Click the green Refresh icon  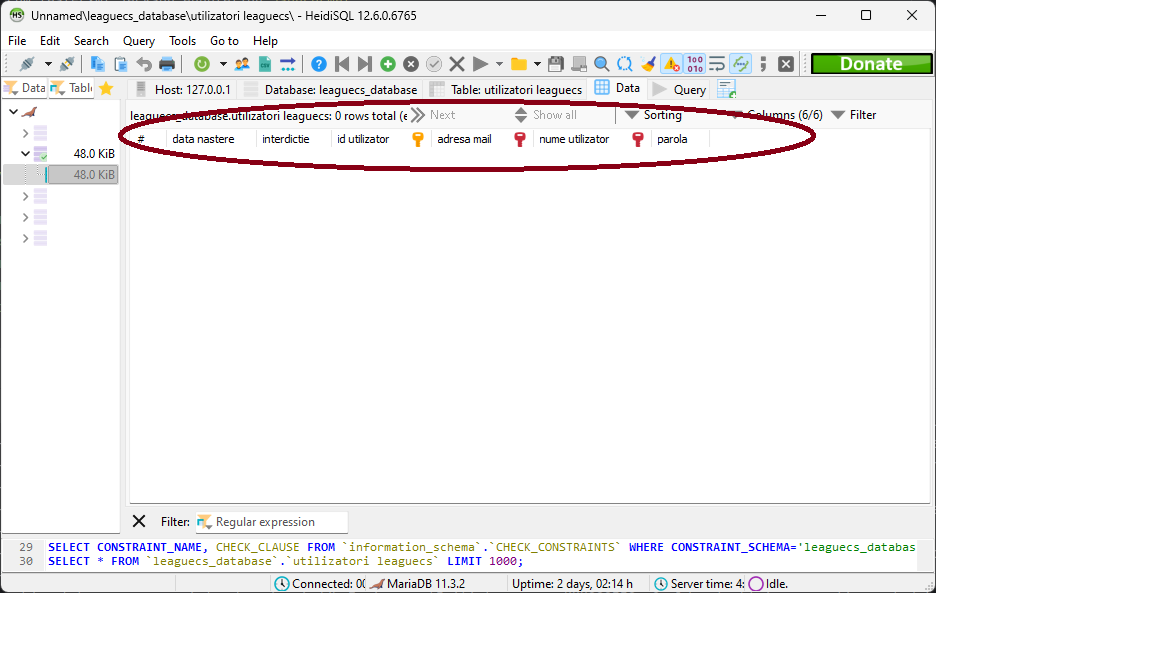point(201,64)
